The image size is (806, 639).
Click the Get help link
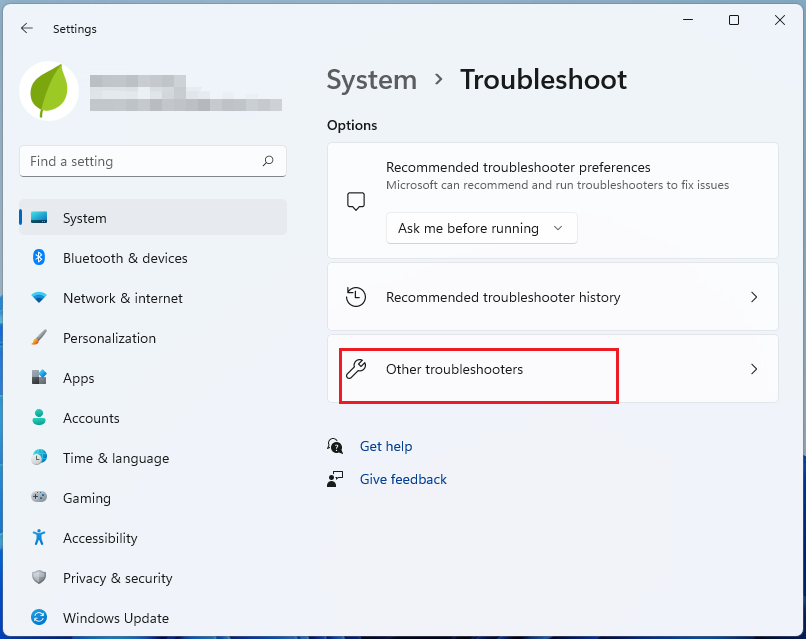pos(386,446)
